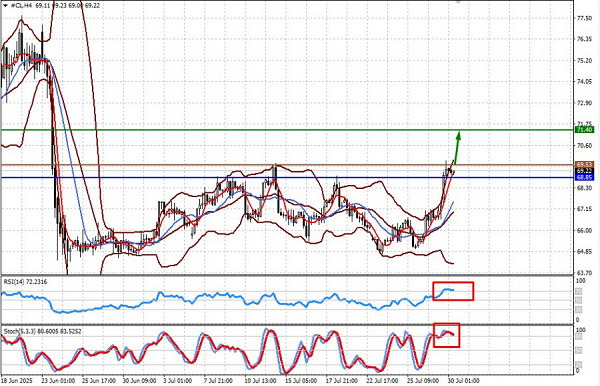Click the 77.50 price scale value
Image resolution: width=600 pixels, height=386 pixels.
click(x=584, y=18)
